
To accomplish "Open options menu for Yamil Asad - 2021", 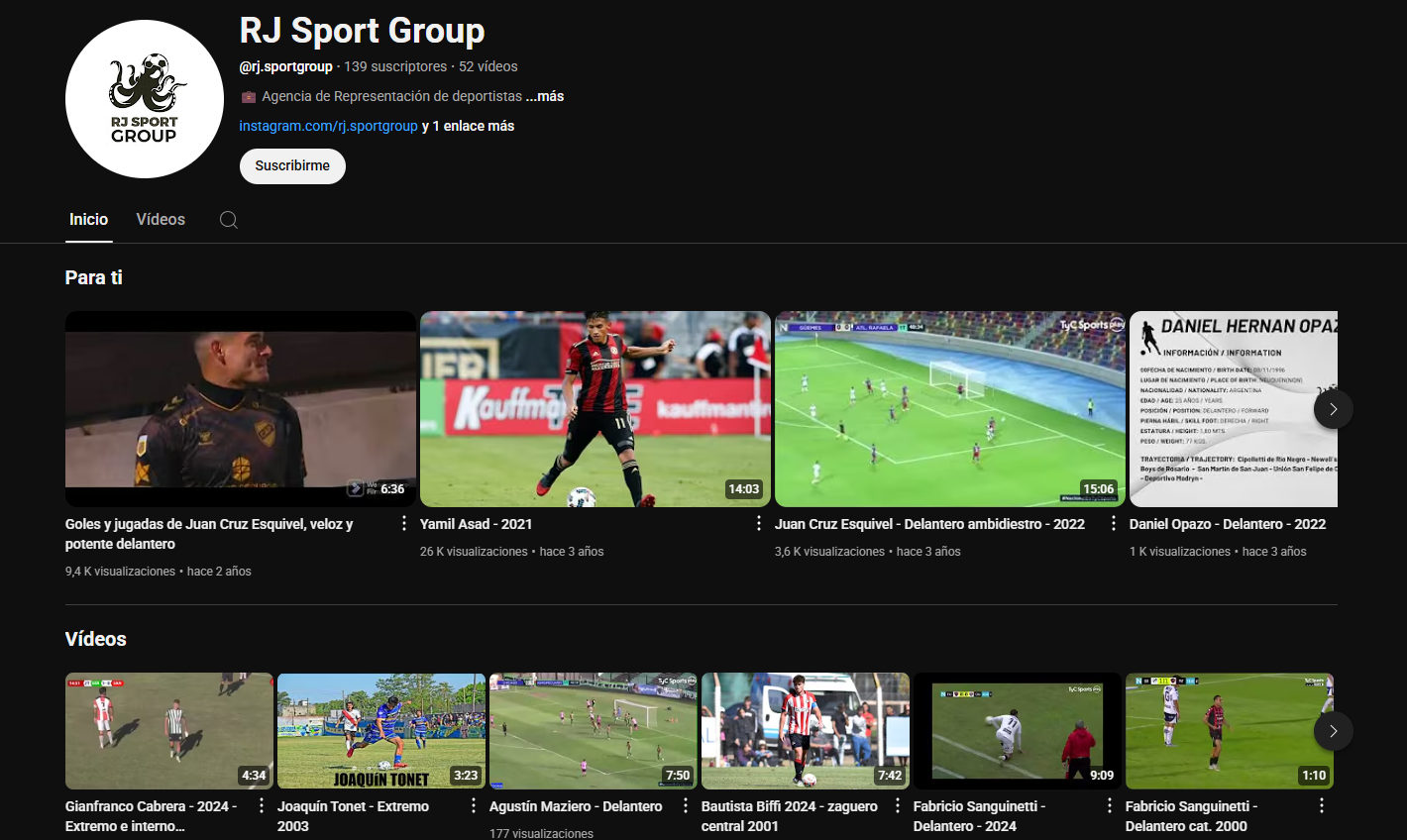I will pyautogui.click(x=758, y=523).
